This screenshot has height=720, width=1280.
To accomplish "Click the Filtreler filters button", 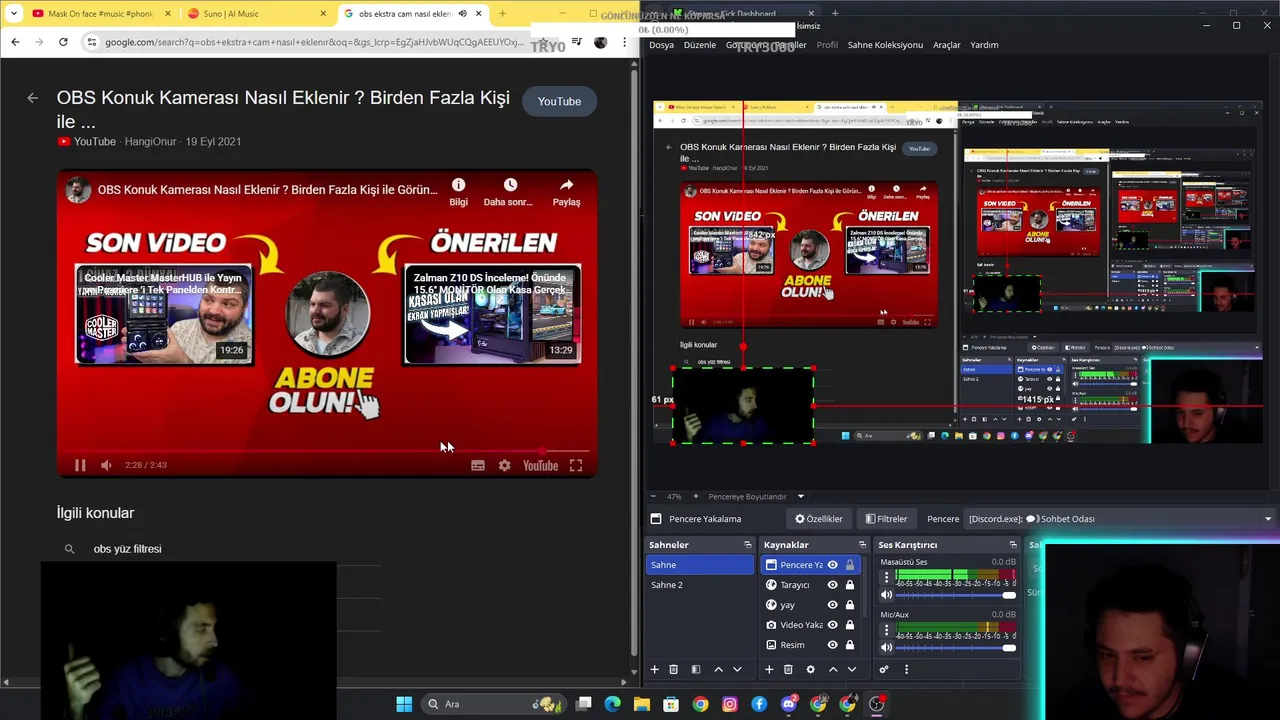I will click(886, 519).
